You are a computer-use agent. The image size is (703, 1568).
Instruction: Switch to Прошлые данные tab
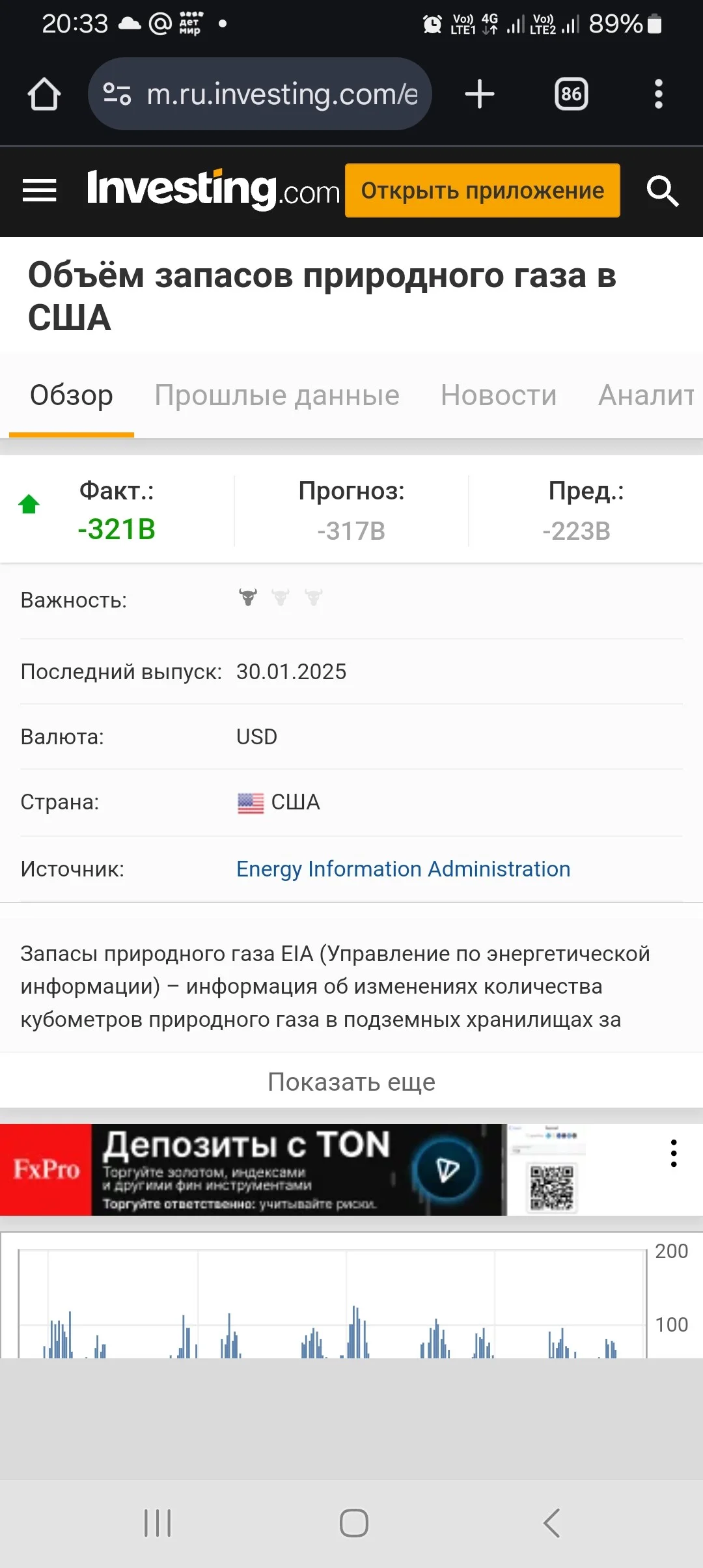[x=277, y=395]
